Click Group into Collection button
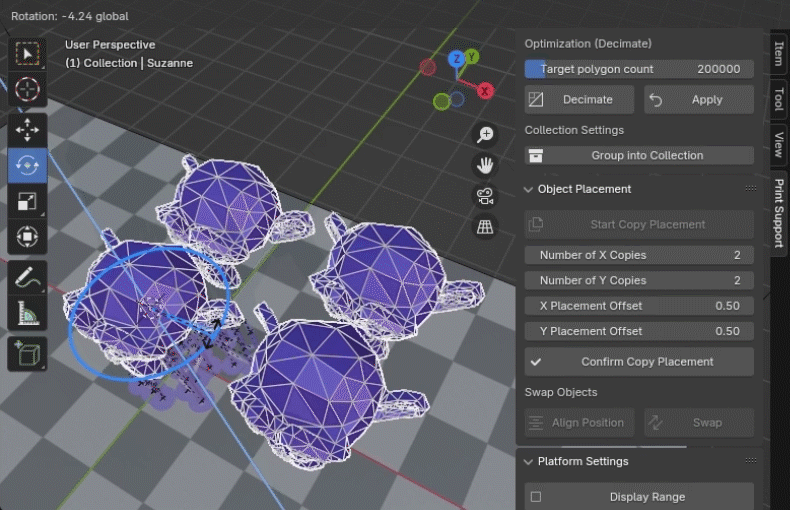 pos(639,155)
